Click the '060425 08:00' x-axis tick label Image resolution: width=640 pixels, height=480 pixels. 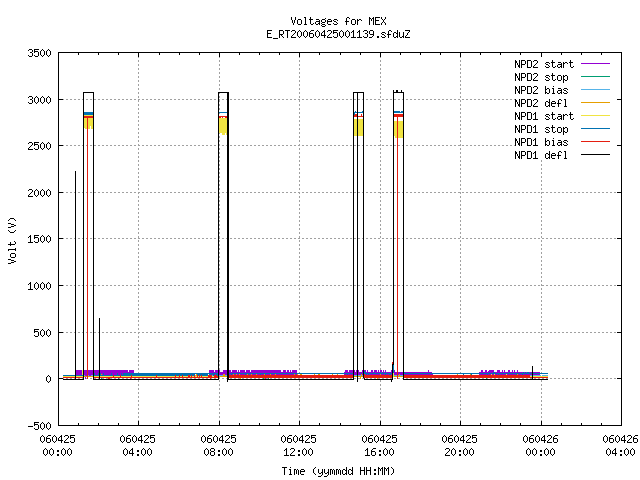pos(218,446)
